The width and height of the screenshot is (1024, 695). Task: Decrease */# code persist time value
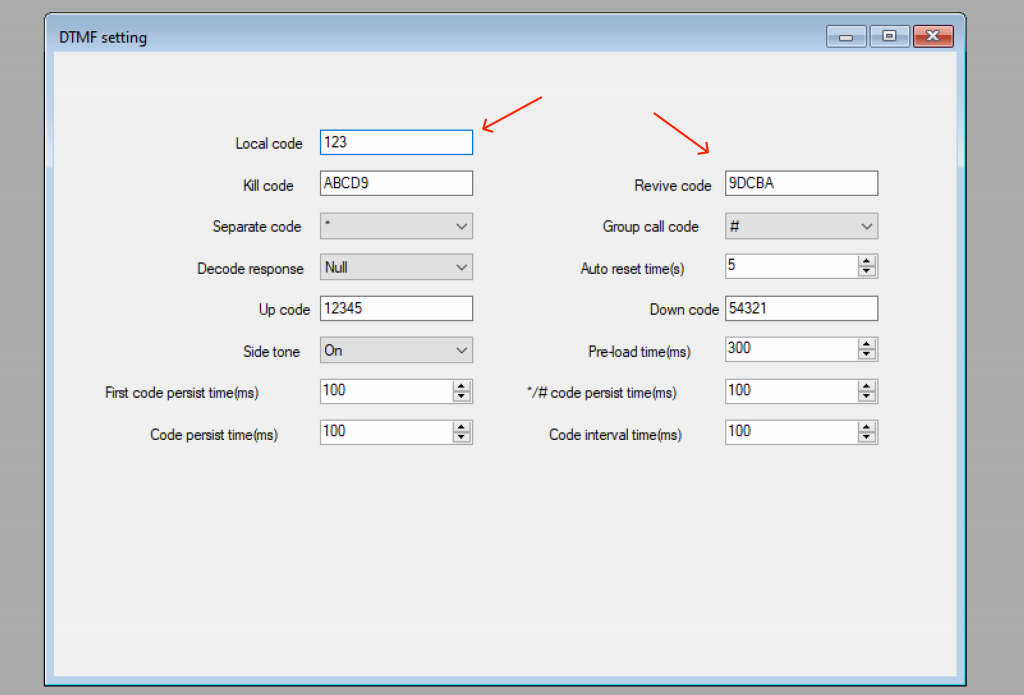click(x=867, y=396)
